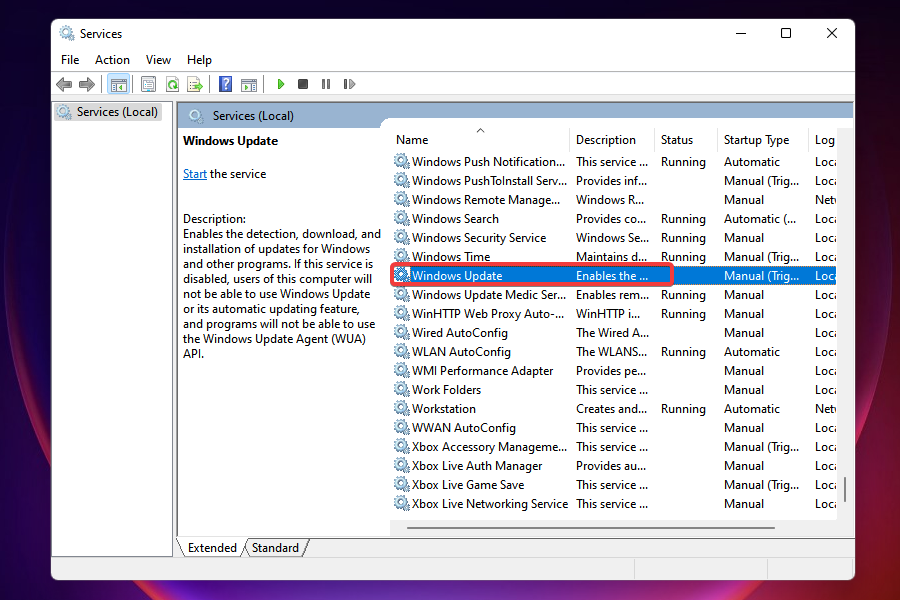Select the Windows Update Medic Service name
Image resolution: width=900 pixels, height=600 pixels.
click(489, 295)
